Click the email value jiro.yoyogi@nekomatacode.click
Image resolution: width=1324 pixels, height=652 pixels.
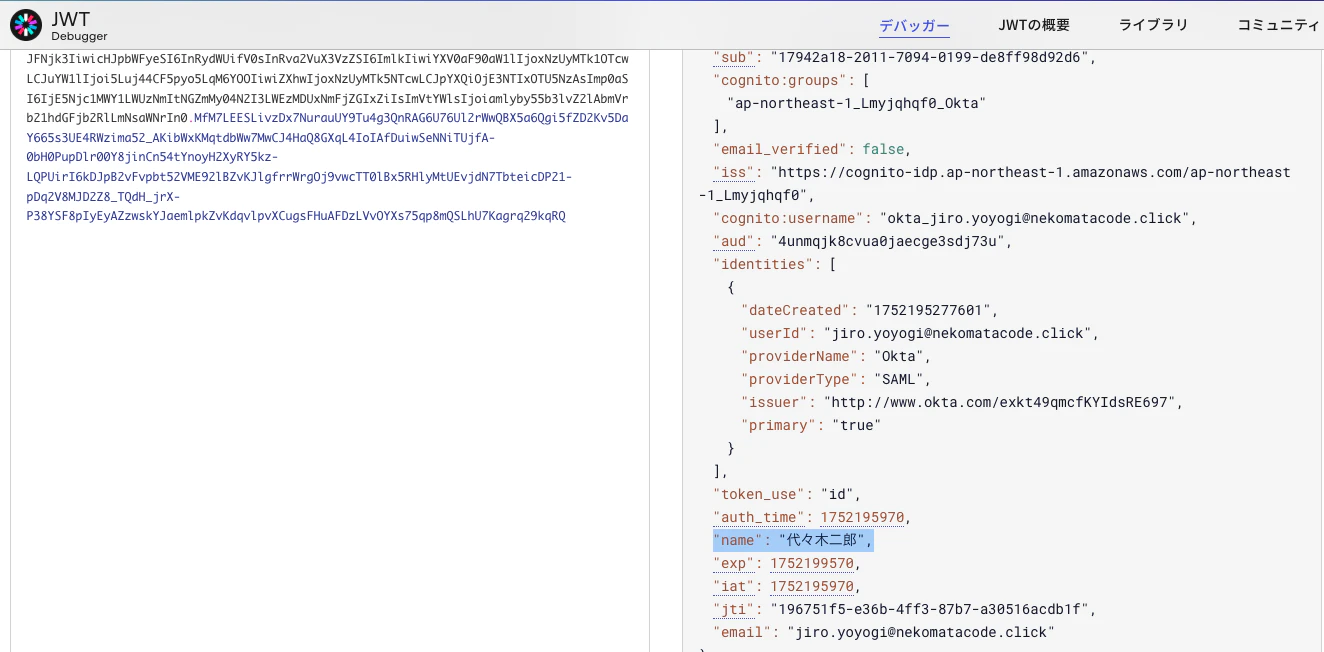[x=920, y=632]
